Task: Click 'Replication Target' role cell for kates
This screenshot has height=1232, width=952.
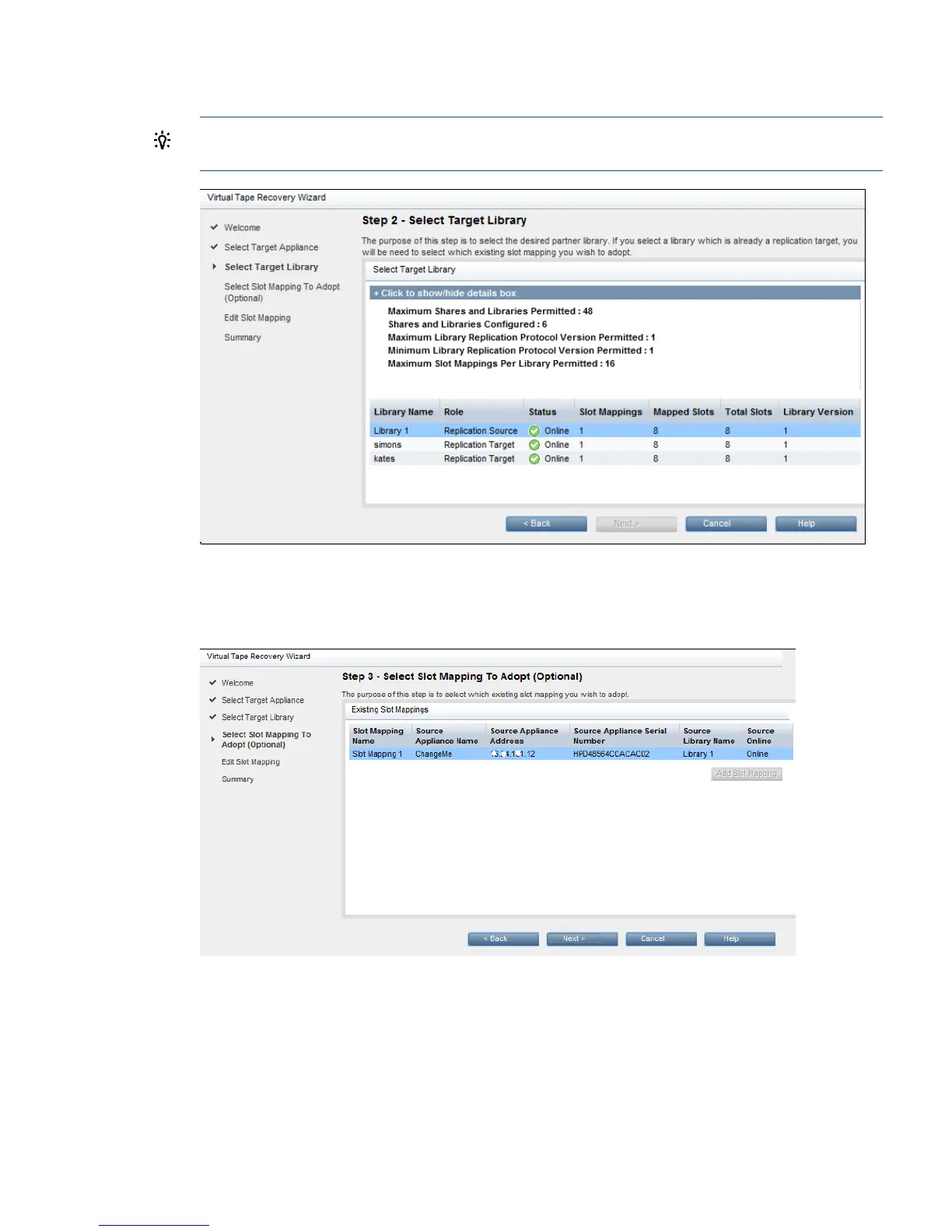Action: coord(479,459)
